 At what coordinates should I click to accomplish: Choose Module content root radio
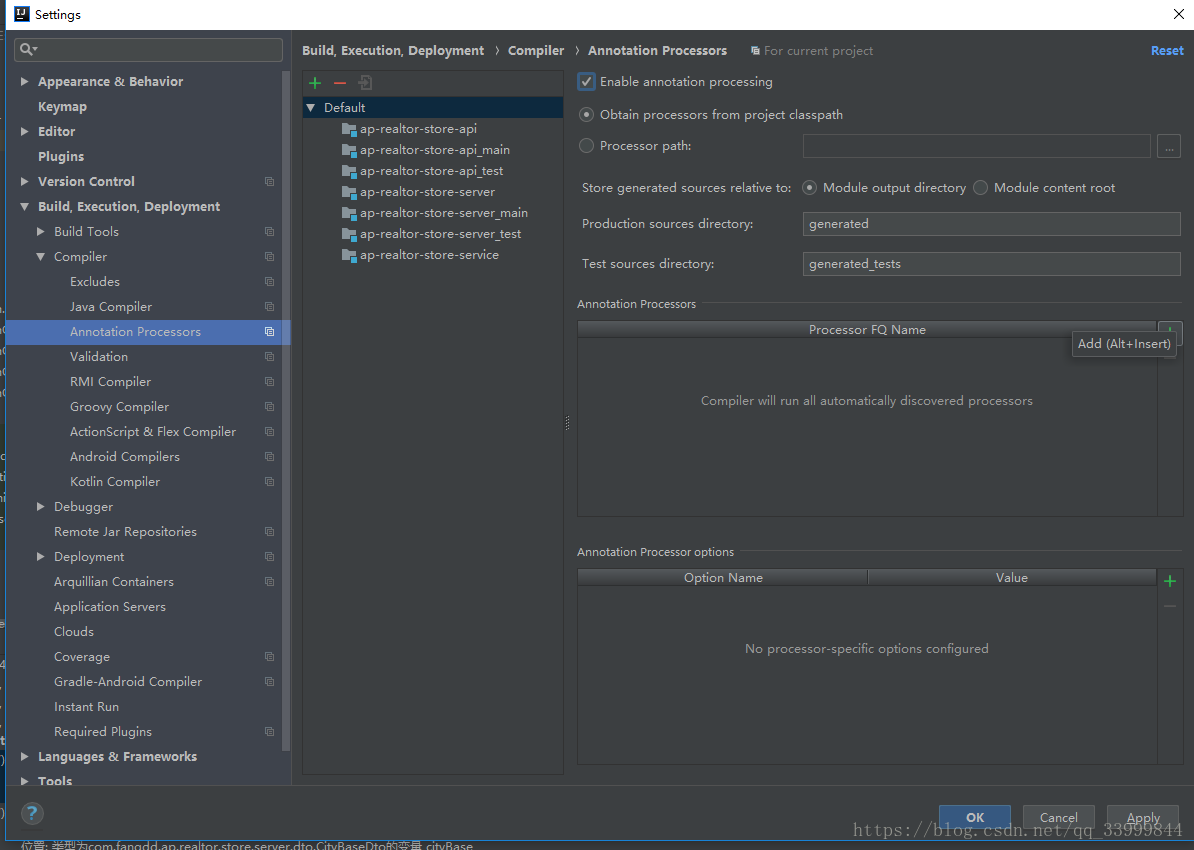tap(981, 187)
